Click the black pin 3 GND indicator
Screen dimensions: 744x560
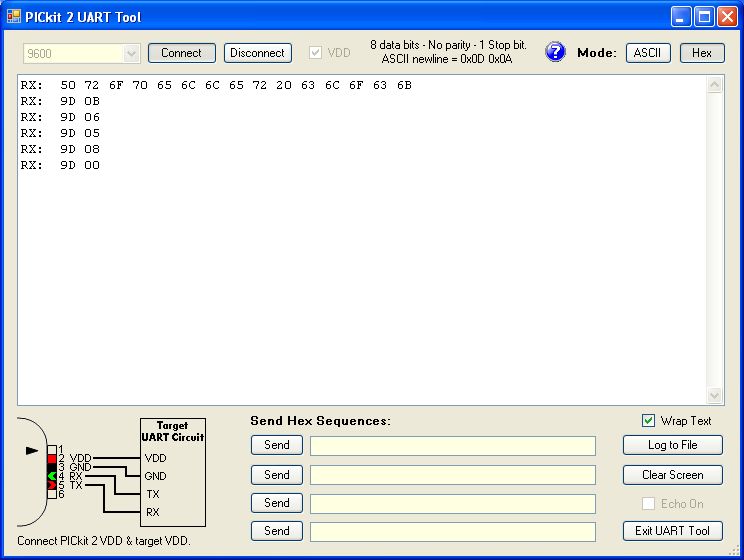pos(52,467)
